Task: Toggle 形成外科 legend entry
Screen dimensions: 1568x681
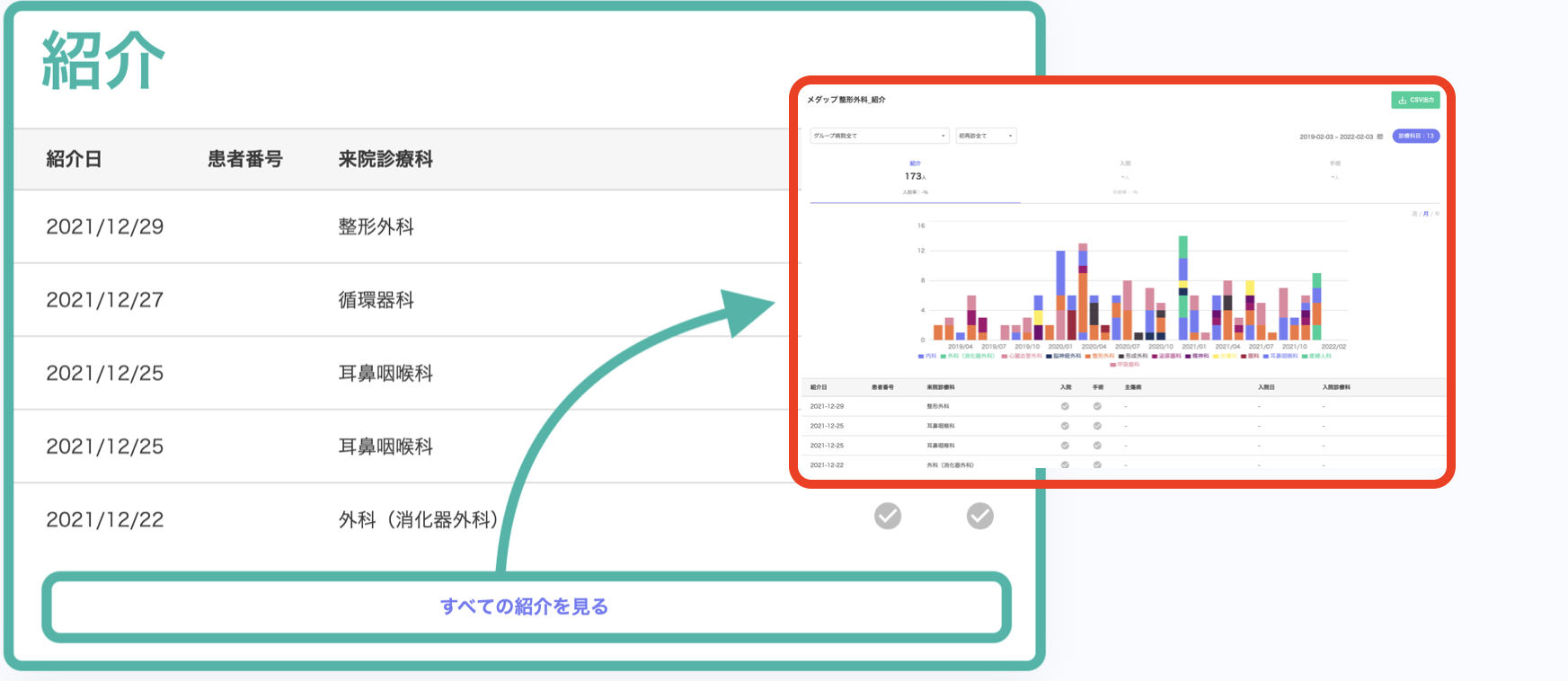Action: tap(1133, 356)
